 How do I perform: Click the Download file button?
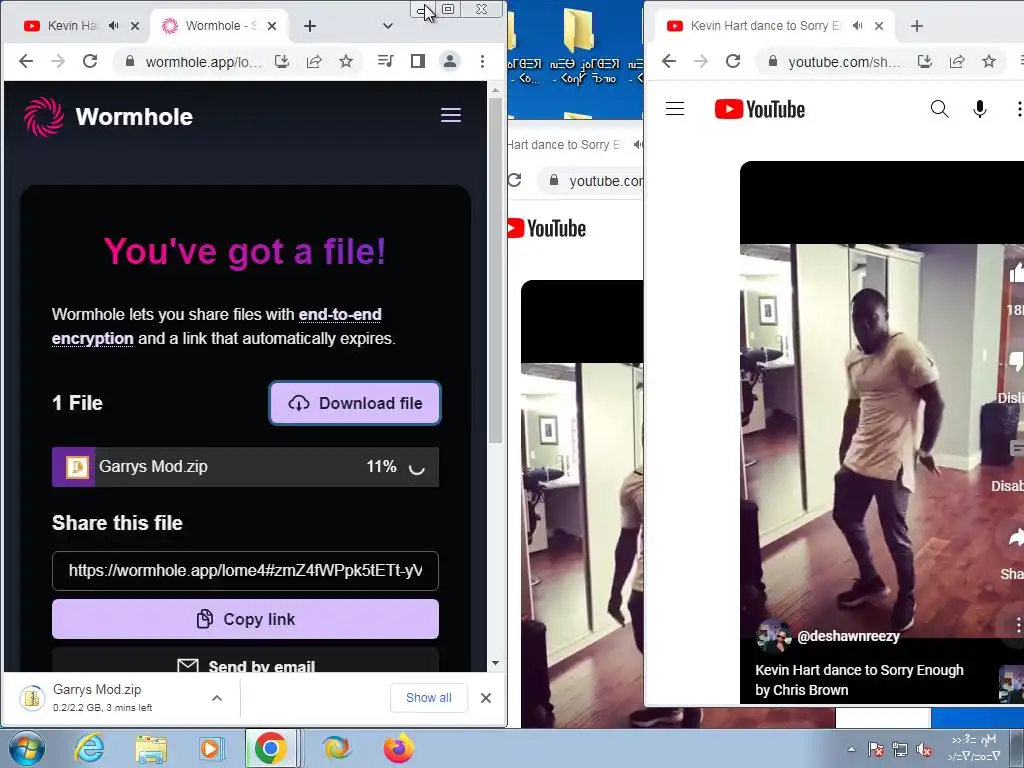click(355, 403)
